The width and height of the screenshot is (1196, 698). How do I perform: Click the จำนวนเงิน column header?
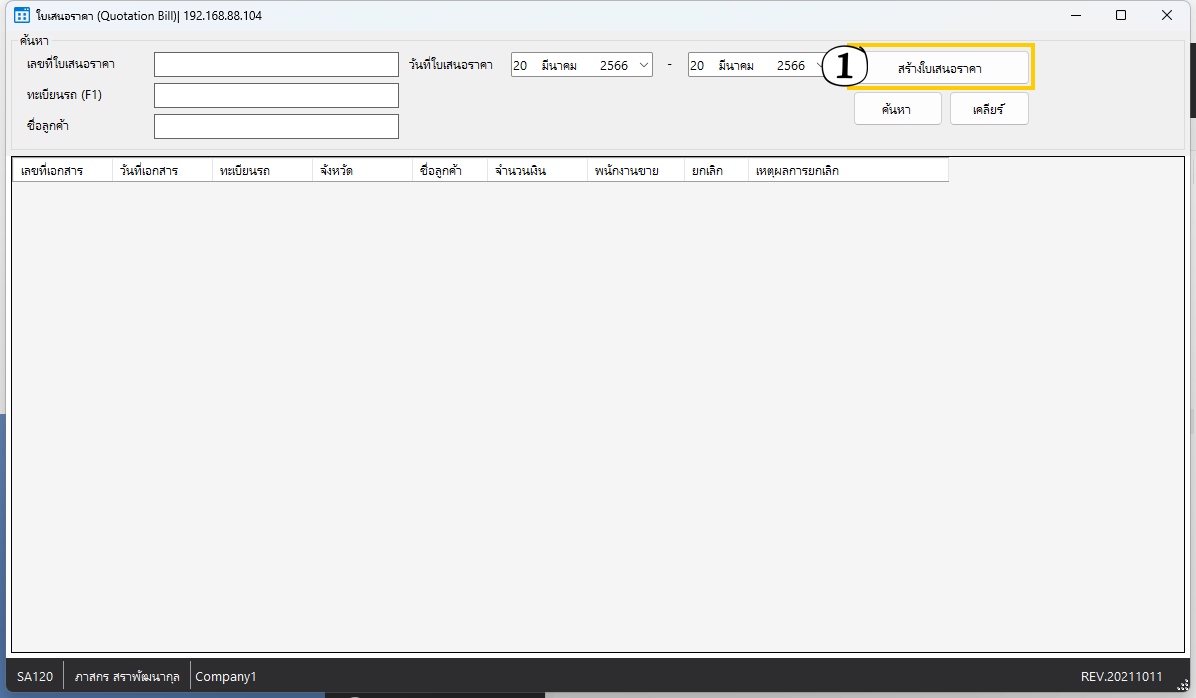(x=537, y=171)
